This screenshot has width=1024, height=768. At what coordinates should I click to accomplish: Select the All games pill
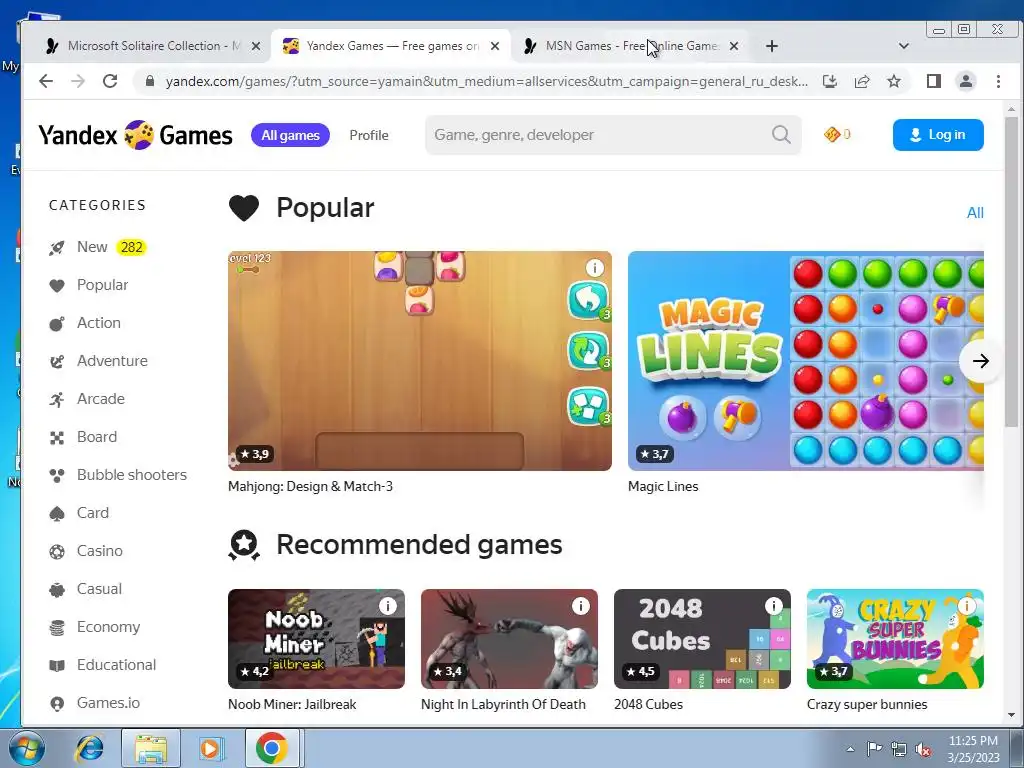coord(291,135)
